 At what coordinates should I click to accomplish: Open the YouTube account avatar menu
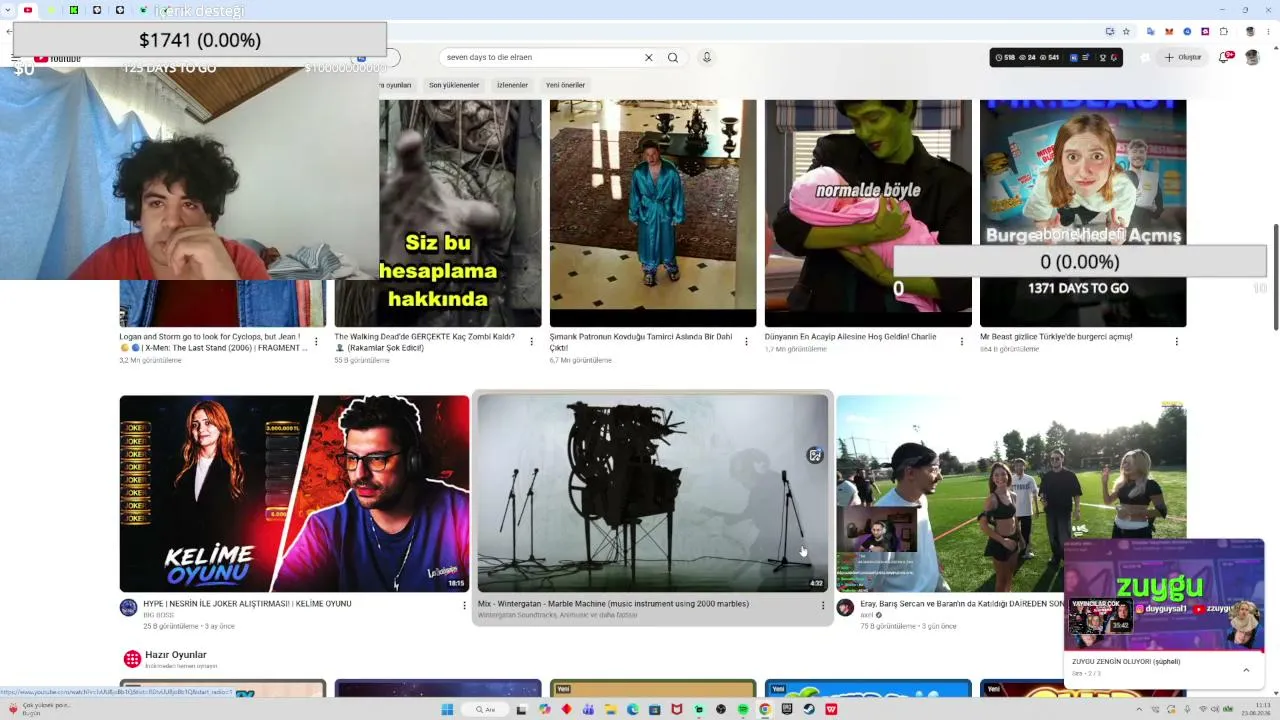tap(1252, 57)
